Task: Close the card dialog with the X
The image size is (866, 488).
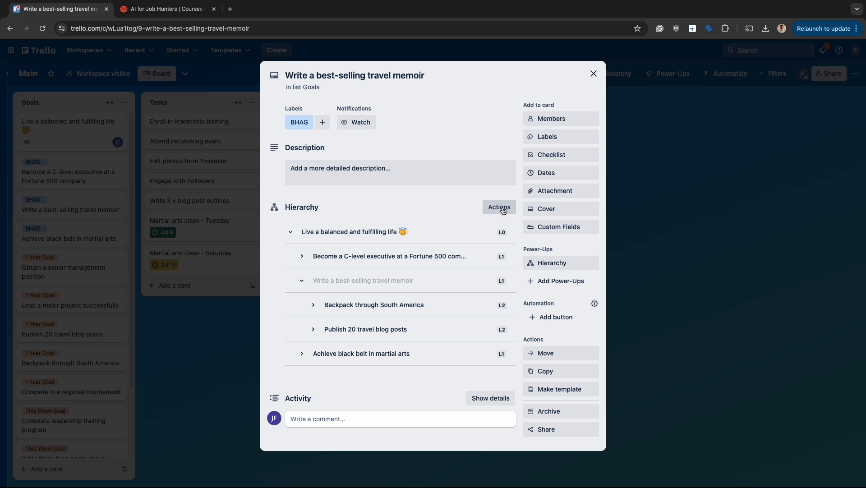Action: [x=593, y=73]
